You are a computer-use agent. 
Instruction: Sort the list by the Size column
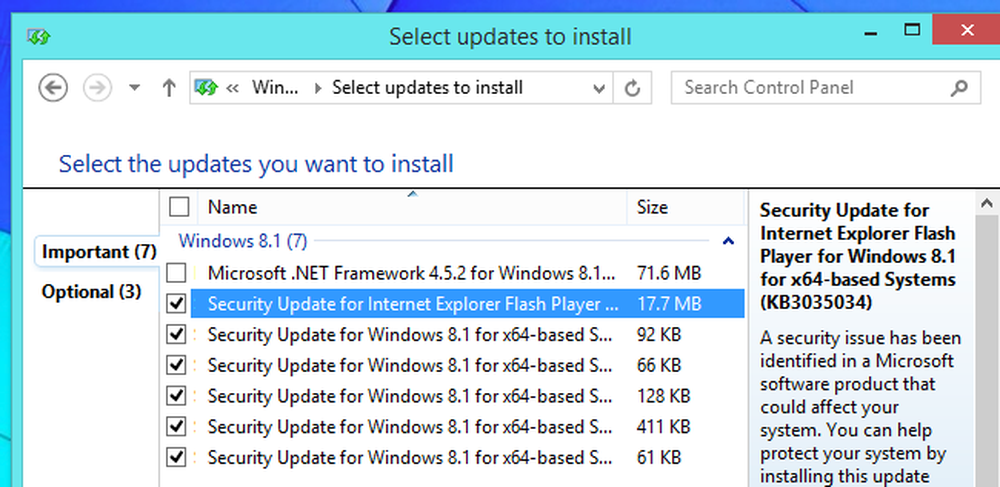(685, 207)
